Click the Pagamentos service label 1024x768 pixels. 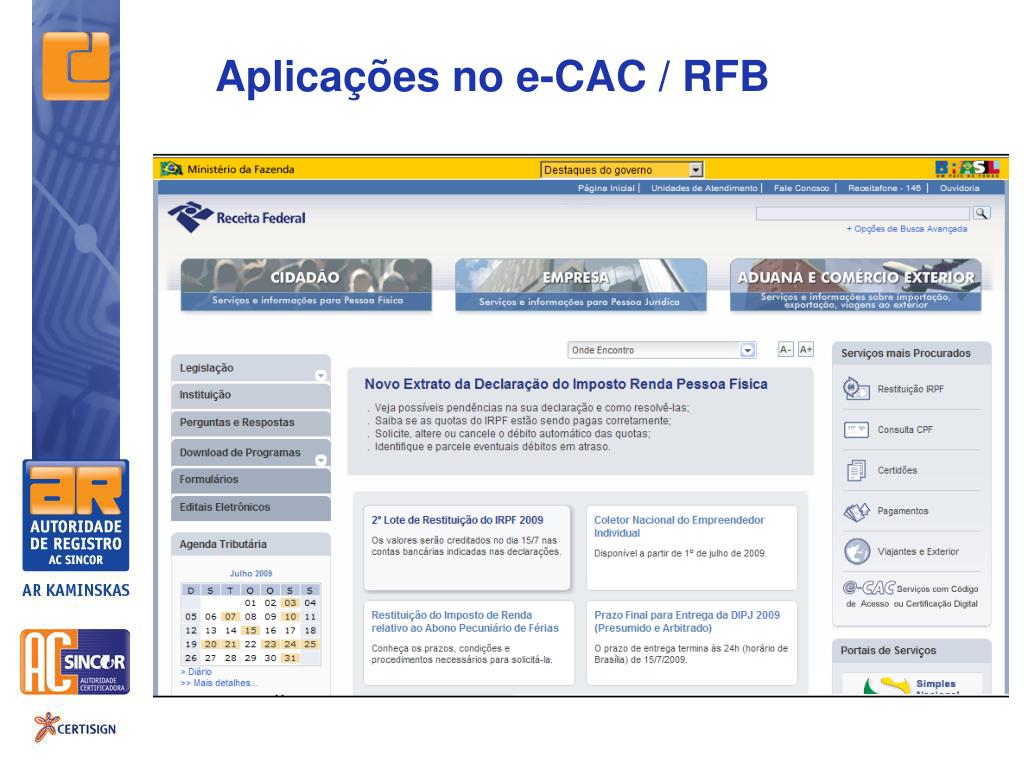coord(903,511)
